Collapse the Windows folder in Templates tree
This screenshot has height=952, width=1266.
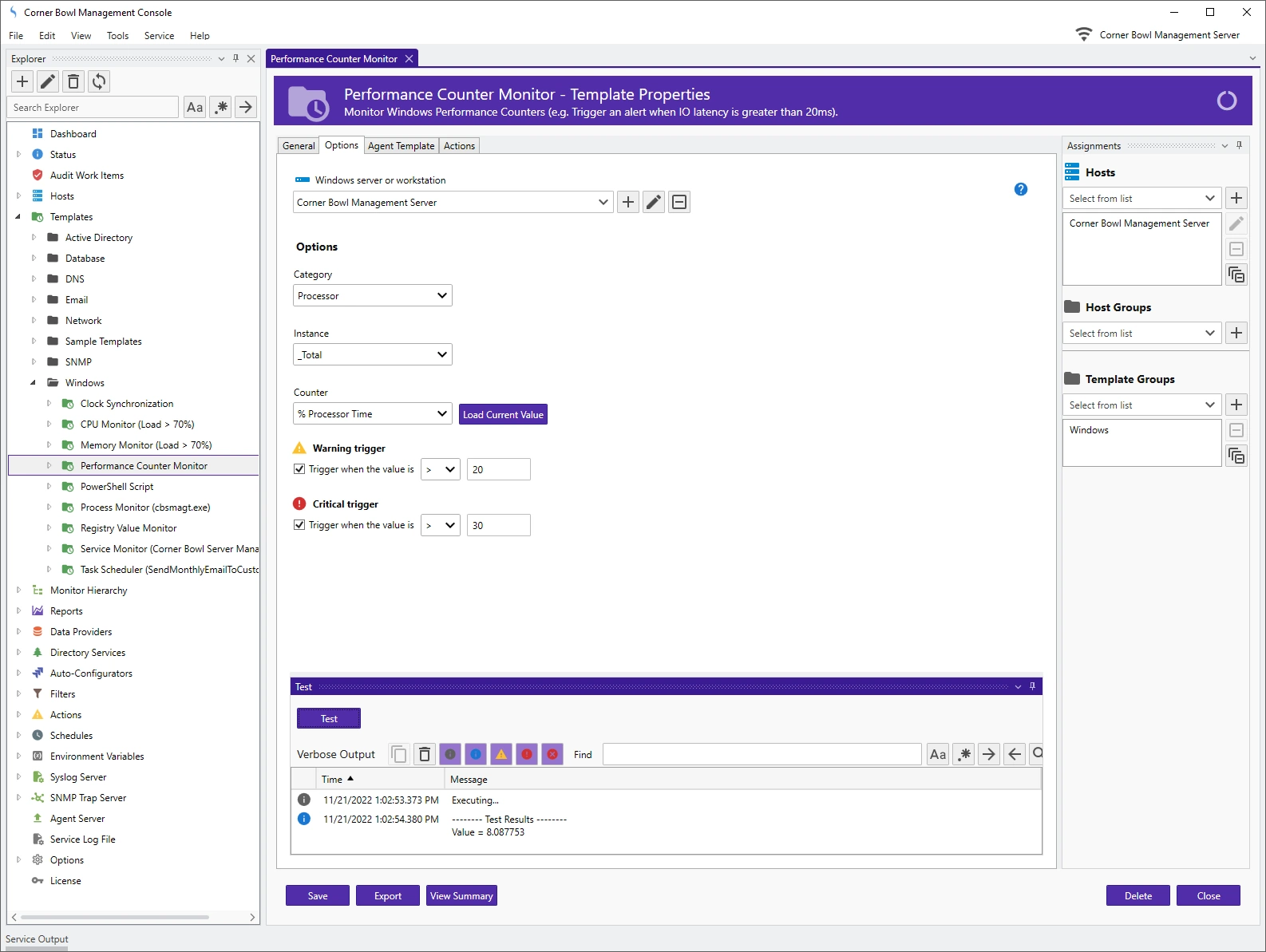33,383
